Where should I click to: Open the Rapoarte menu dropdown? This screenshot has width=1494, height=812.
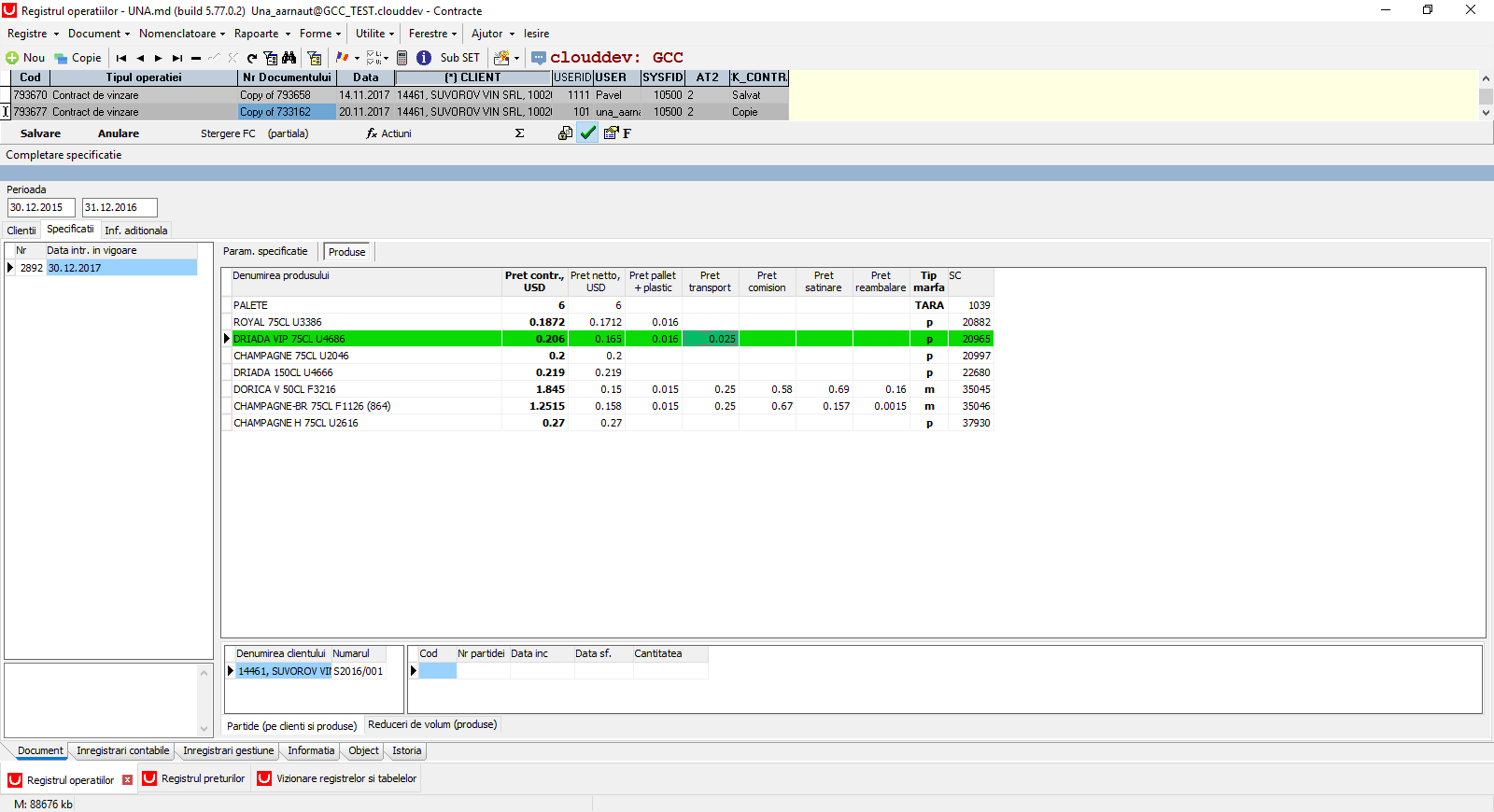point(261,34)
